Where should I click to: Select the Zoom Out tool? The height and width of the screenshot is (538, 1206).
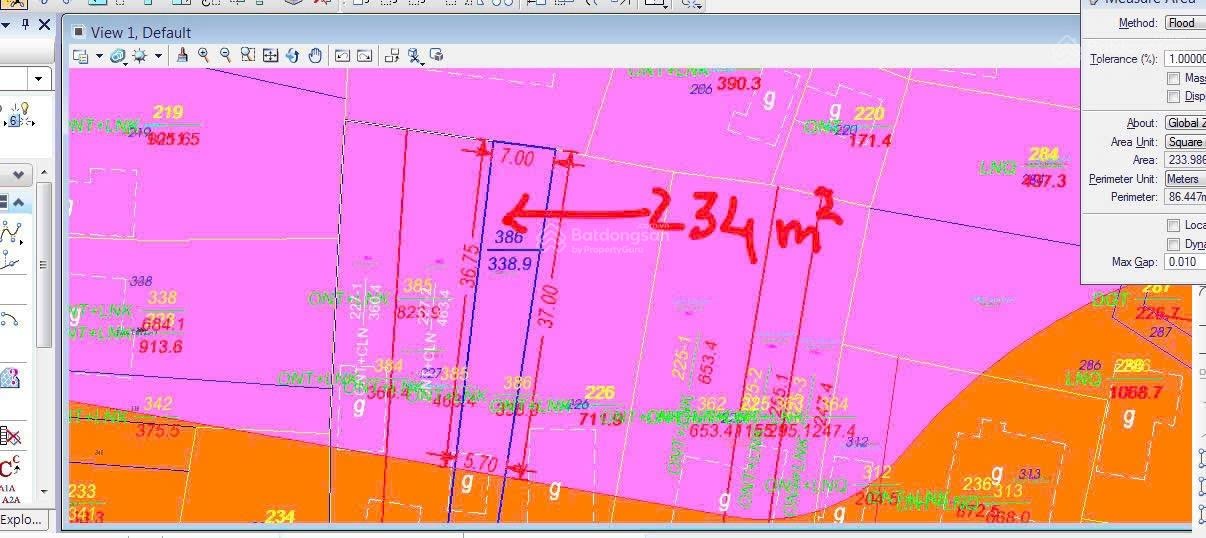coord(226,56)
